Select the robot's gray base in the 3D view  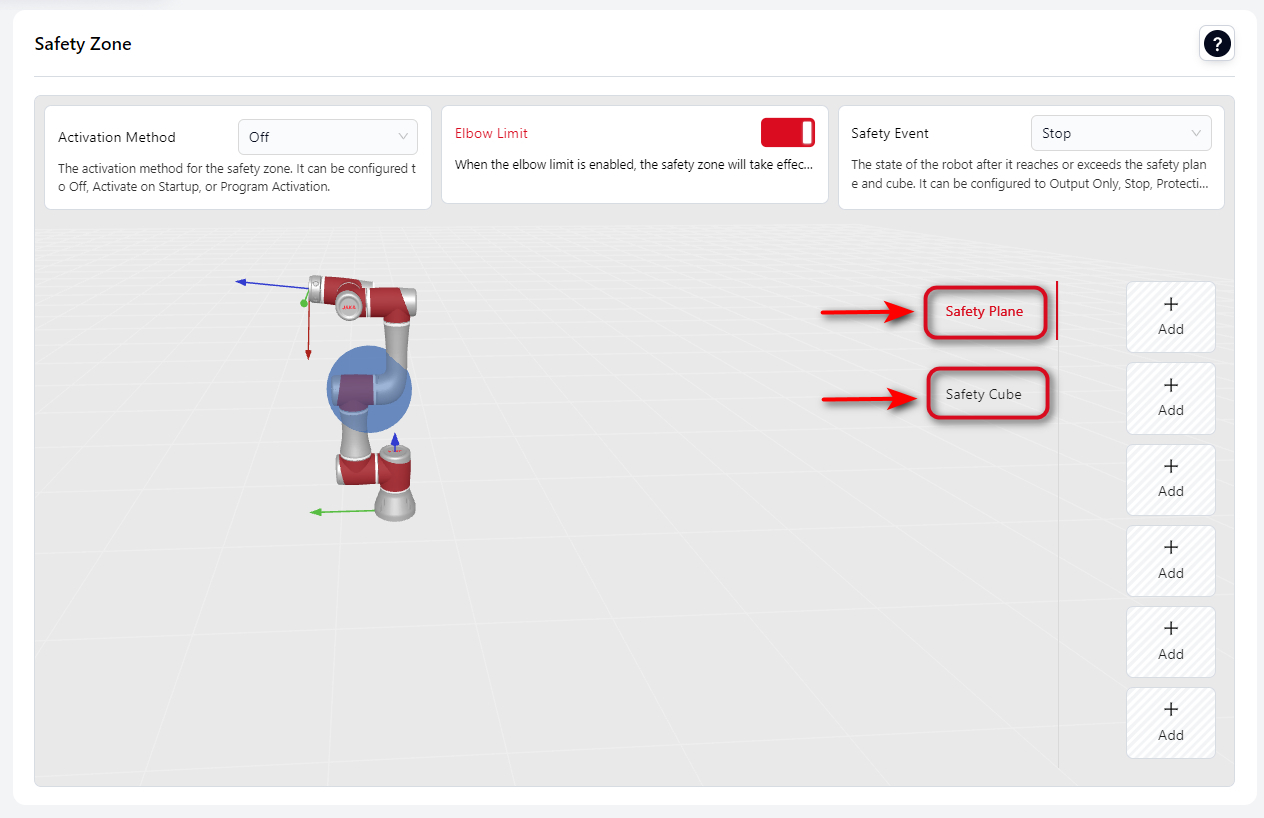point(395,503)
